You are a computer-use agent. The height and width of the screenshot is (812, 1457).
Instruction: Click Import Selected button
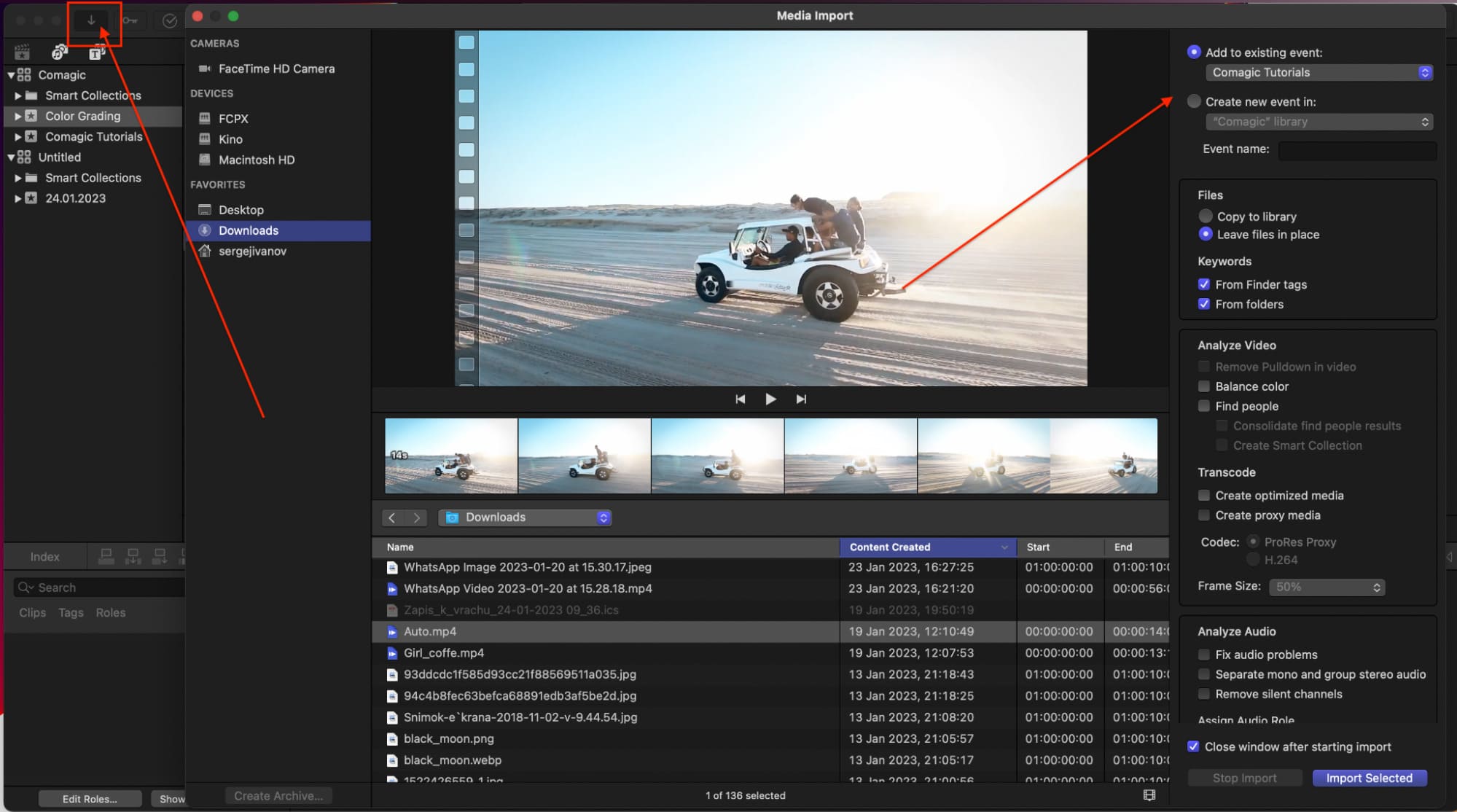coord(1369,778)
